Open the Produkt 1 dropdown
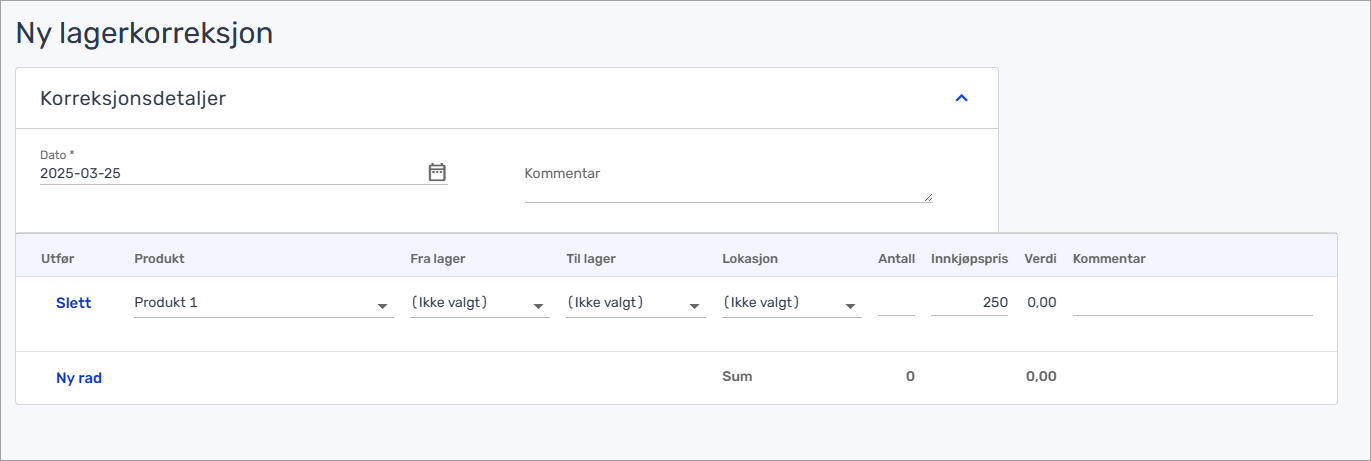1371x461 pixels. click(x=264, y=303)
